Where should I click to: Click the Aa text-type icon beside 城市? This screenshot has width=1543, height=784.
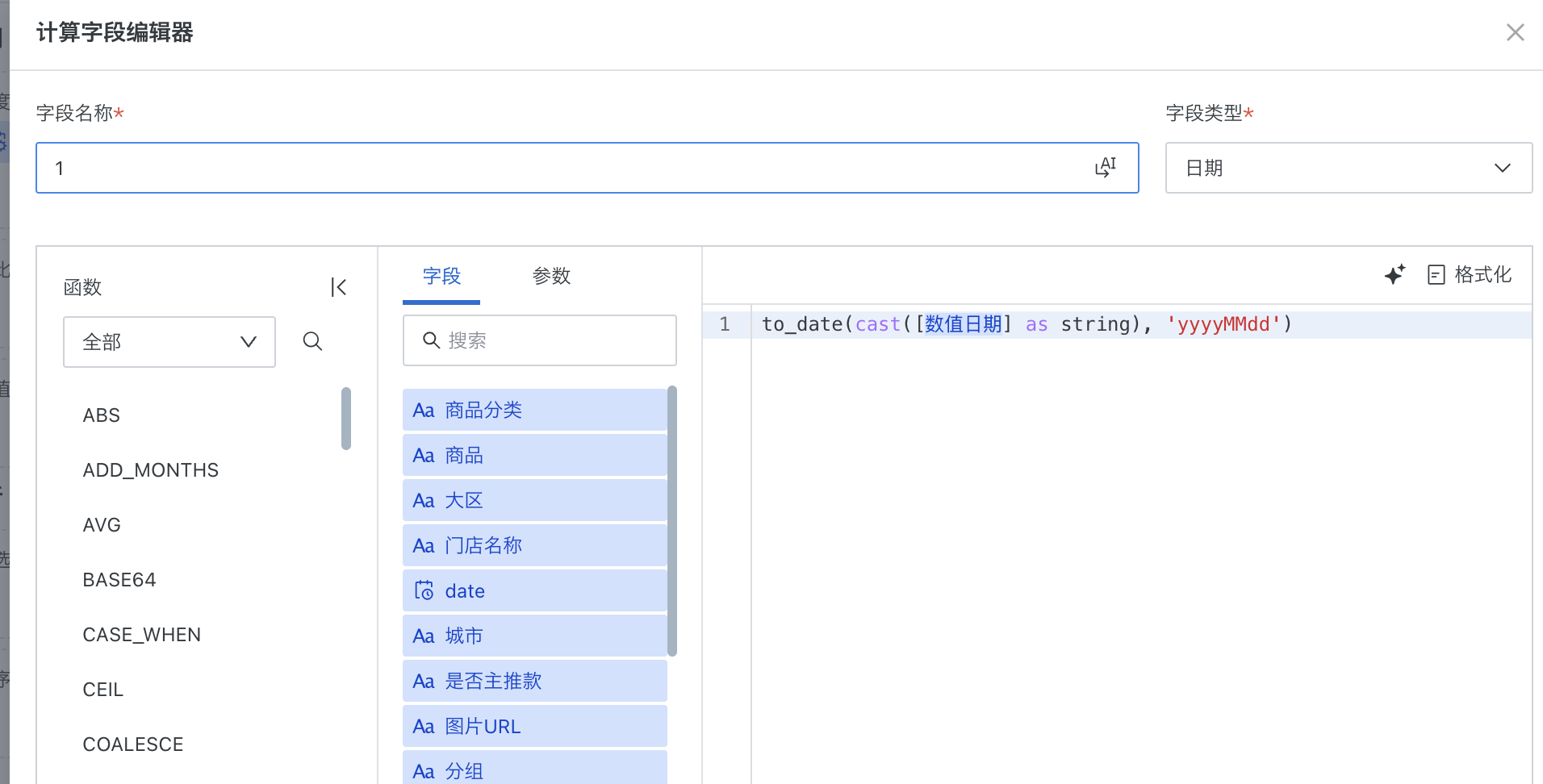pos(424,636)
